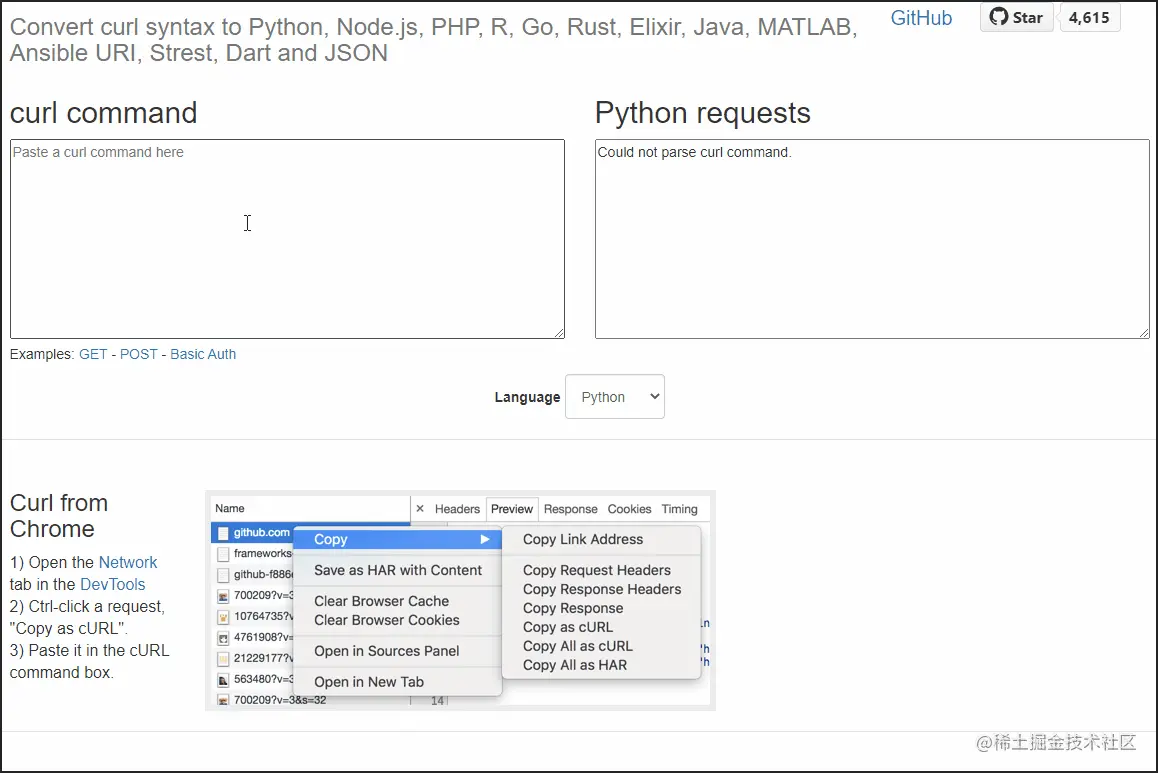Click the "Python requests" heading
The image size is (1158, 773).
(x=702, y=113)
